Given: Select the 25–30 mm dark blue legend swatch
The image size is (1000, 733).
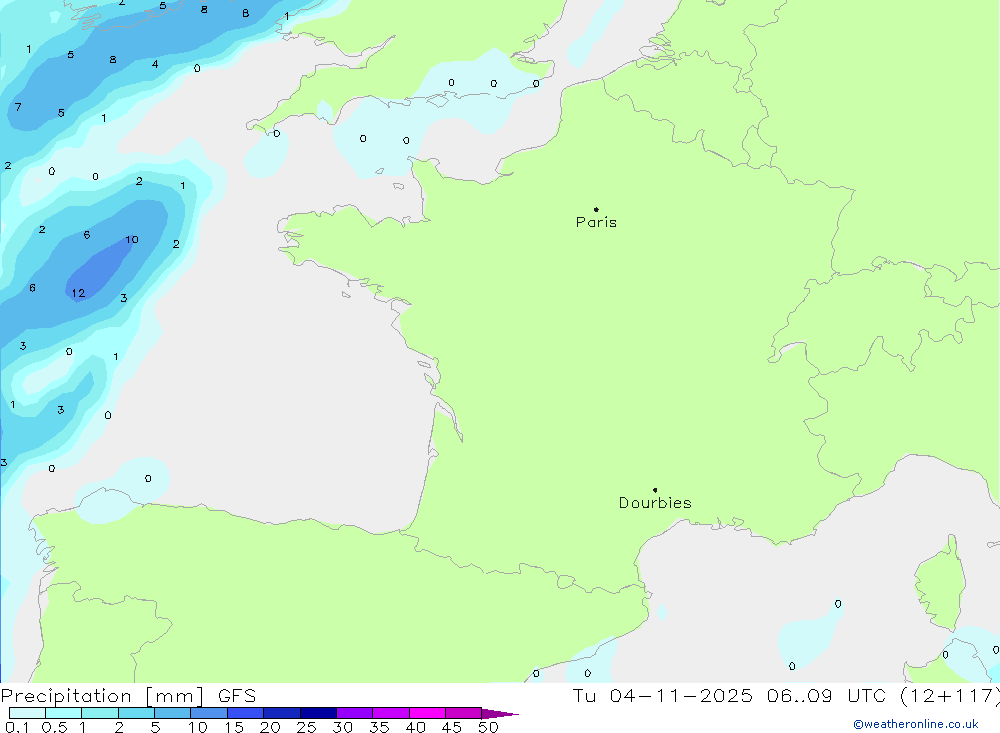Looking at the screenshot, I should tap(318, 713).
